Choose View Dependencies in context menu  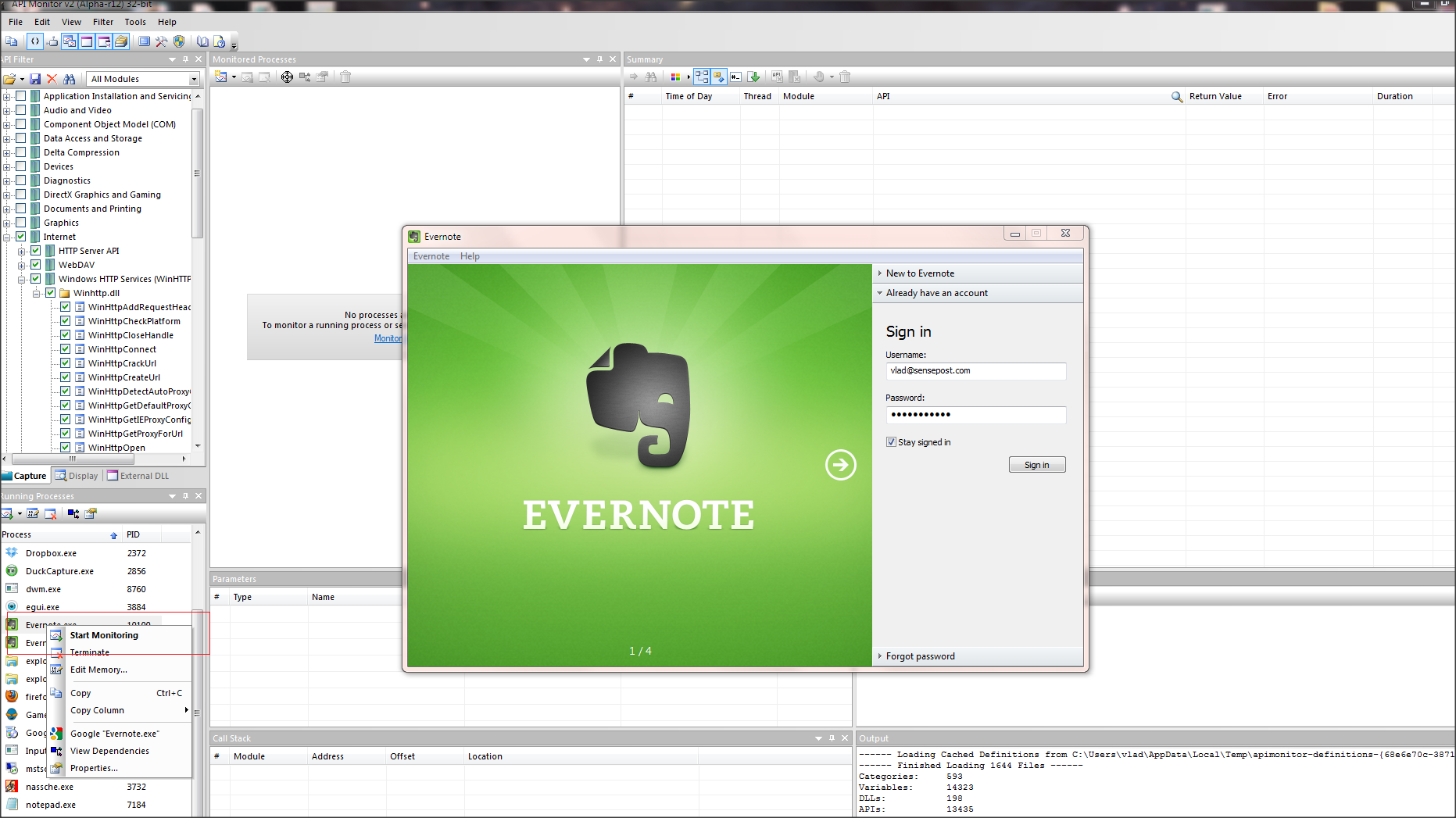(109, 751)
